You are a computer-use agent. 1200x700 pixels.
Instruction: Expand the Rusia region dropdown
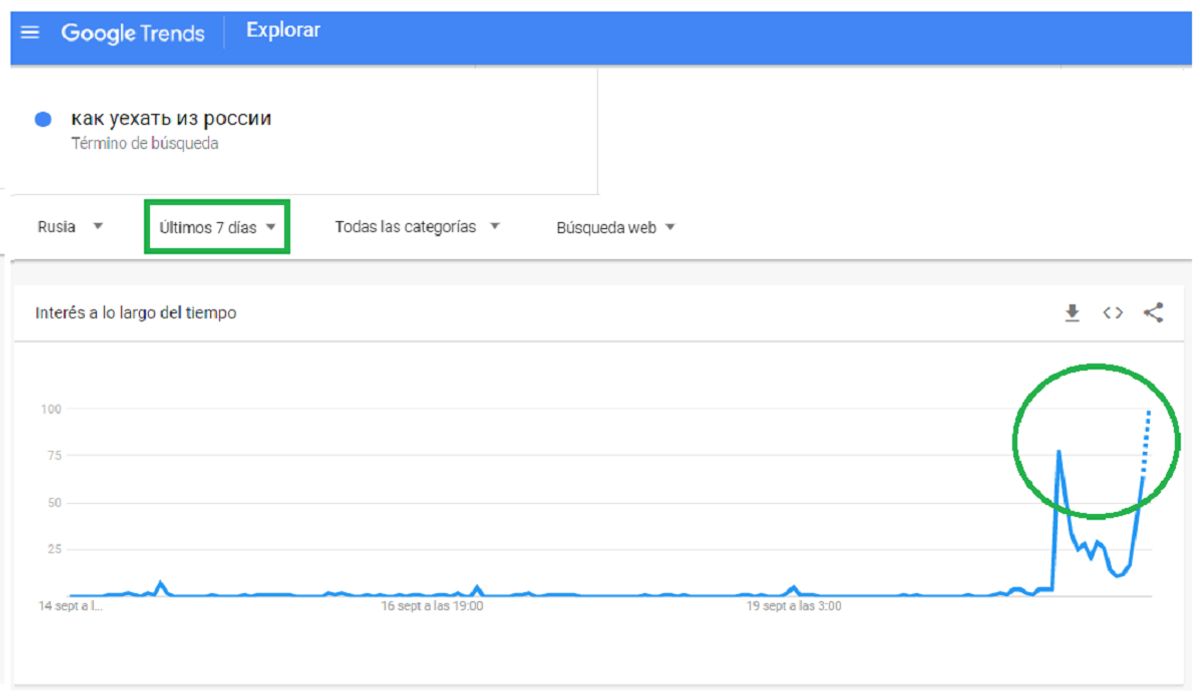pos(70,227)
